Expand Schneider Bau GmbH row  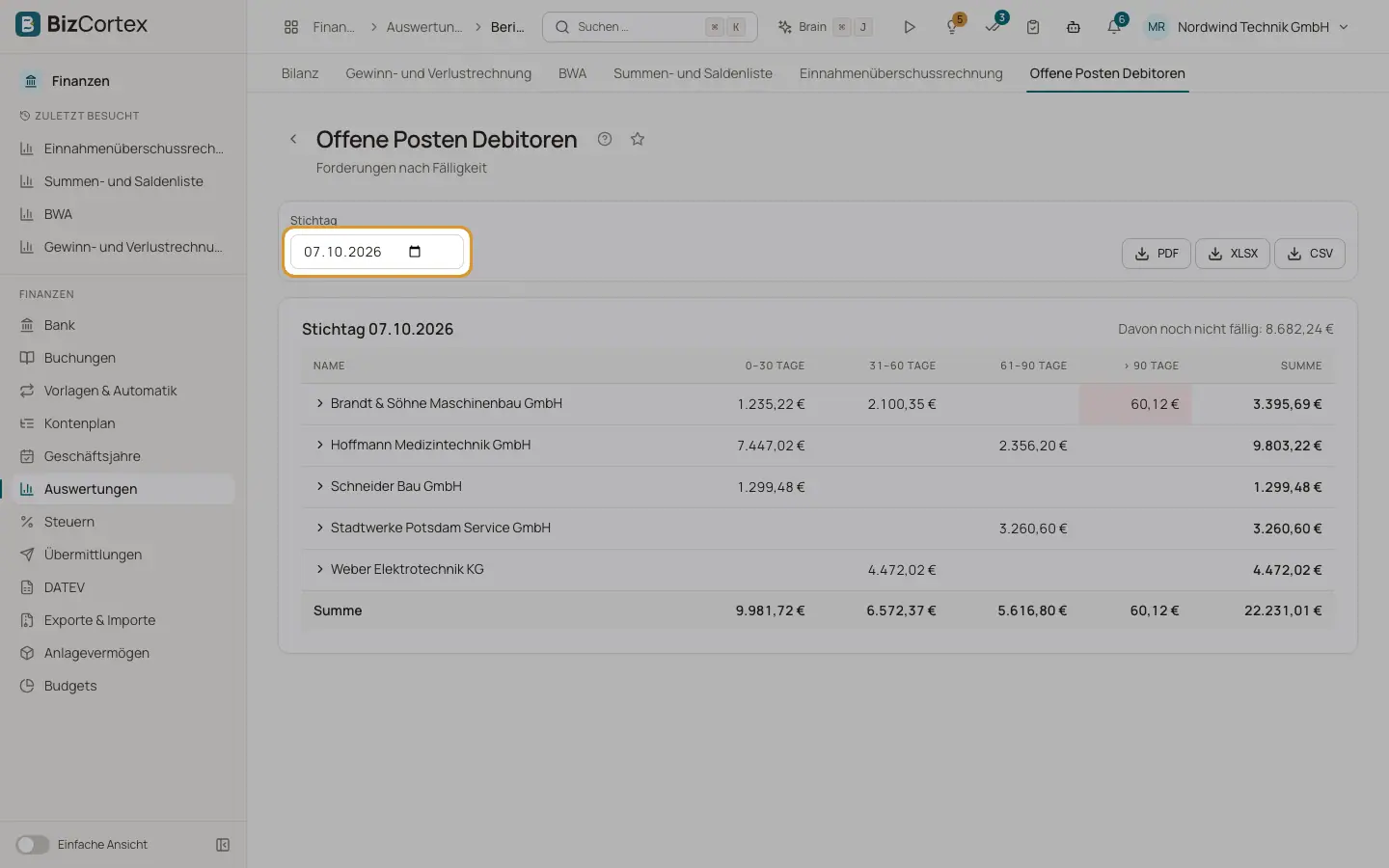coord(320,486)
